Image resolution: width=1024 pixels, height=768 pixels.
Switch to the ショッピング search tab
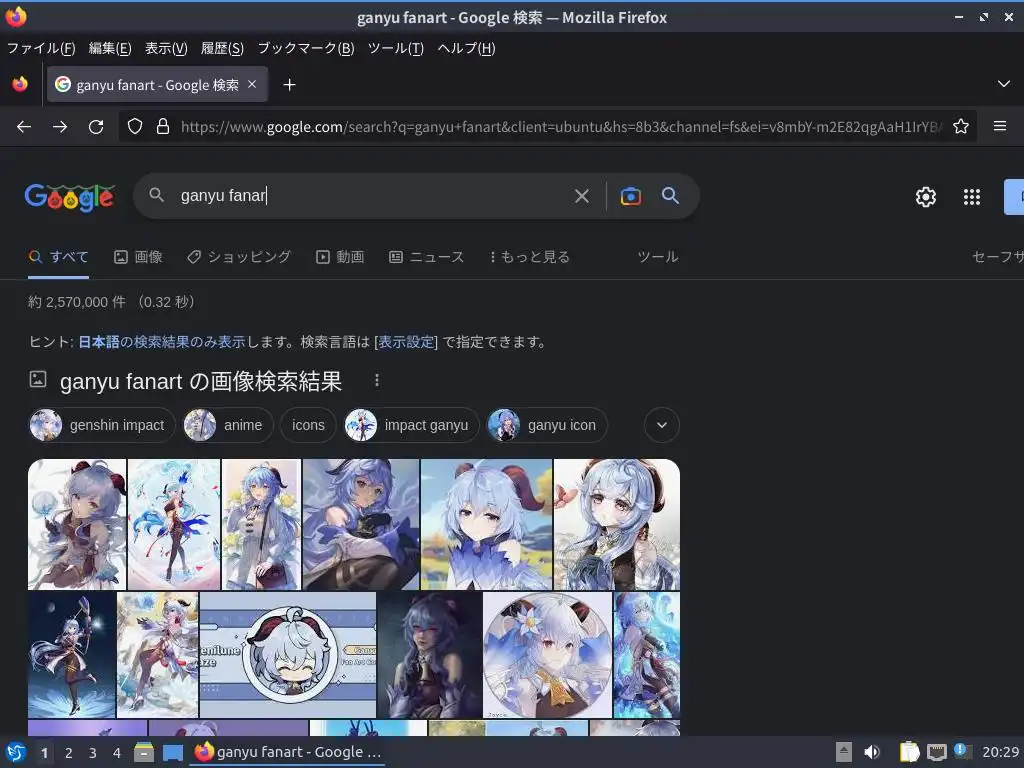(239, 257)
